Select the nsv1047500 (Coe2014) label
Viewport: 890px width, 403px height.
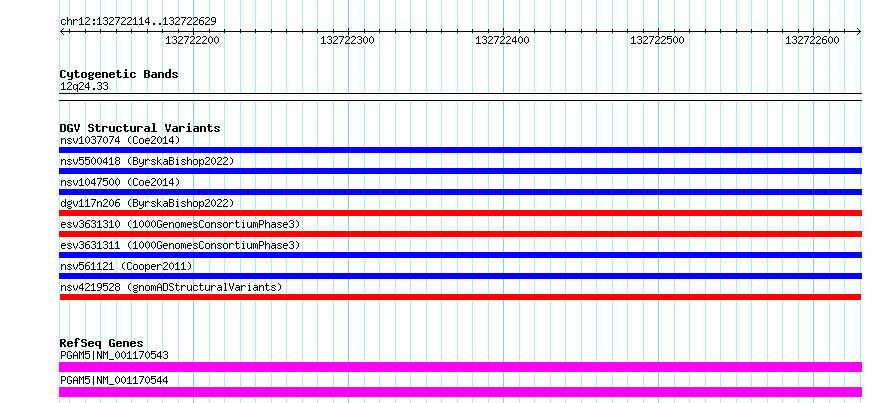120,182
